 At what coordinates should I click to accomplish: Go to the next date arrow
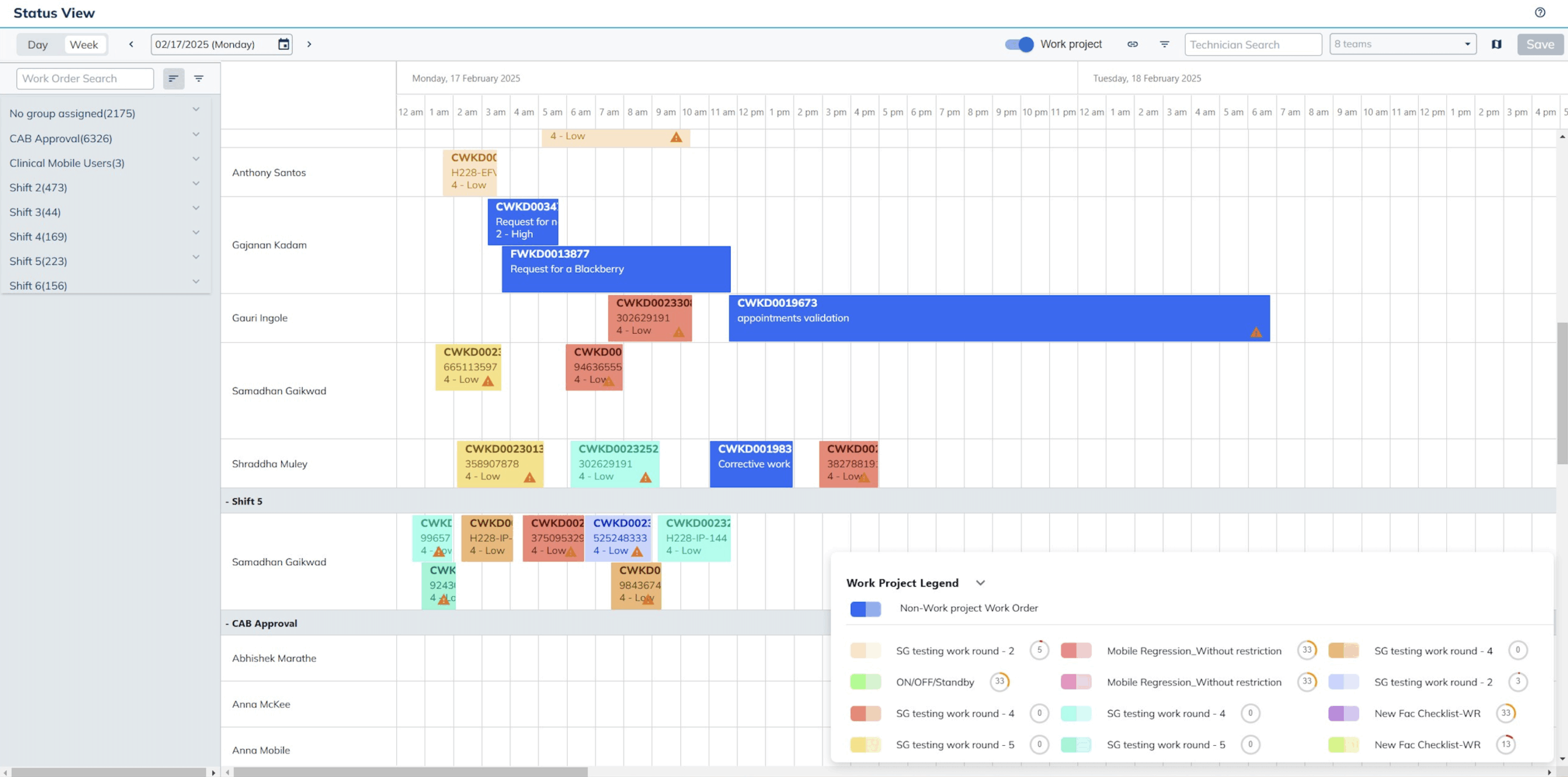point(309,44)
